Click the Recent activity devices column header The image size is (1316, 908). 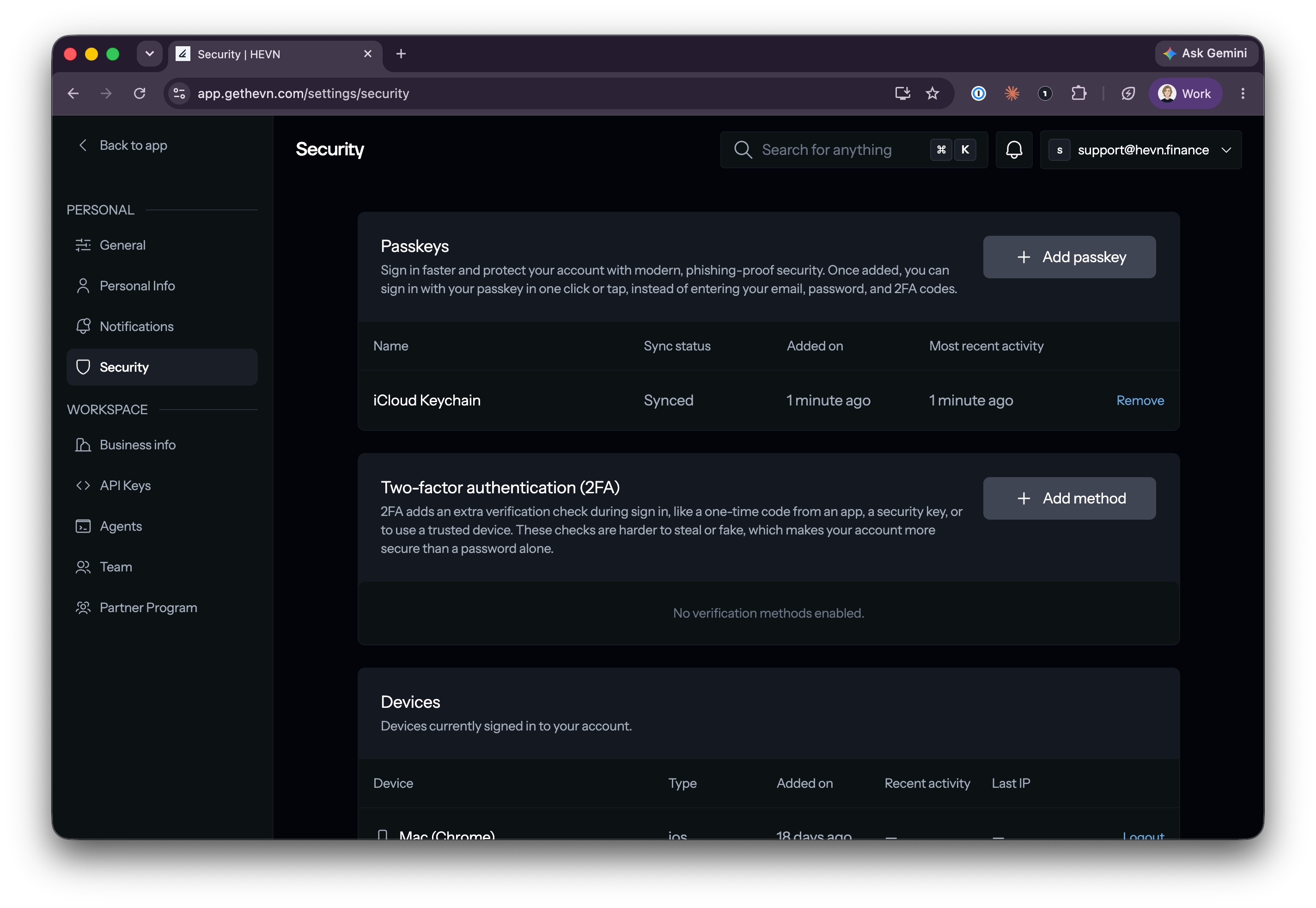click(x=926, y=784)
